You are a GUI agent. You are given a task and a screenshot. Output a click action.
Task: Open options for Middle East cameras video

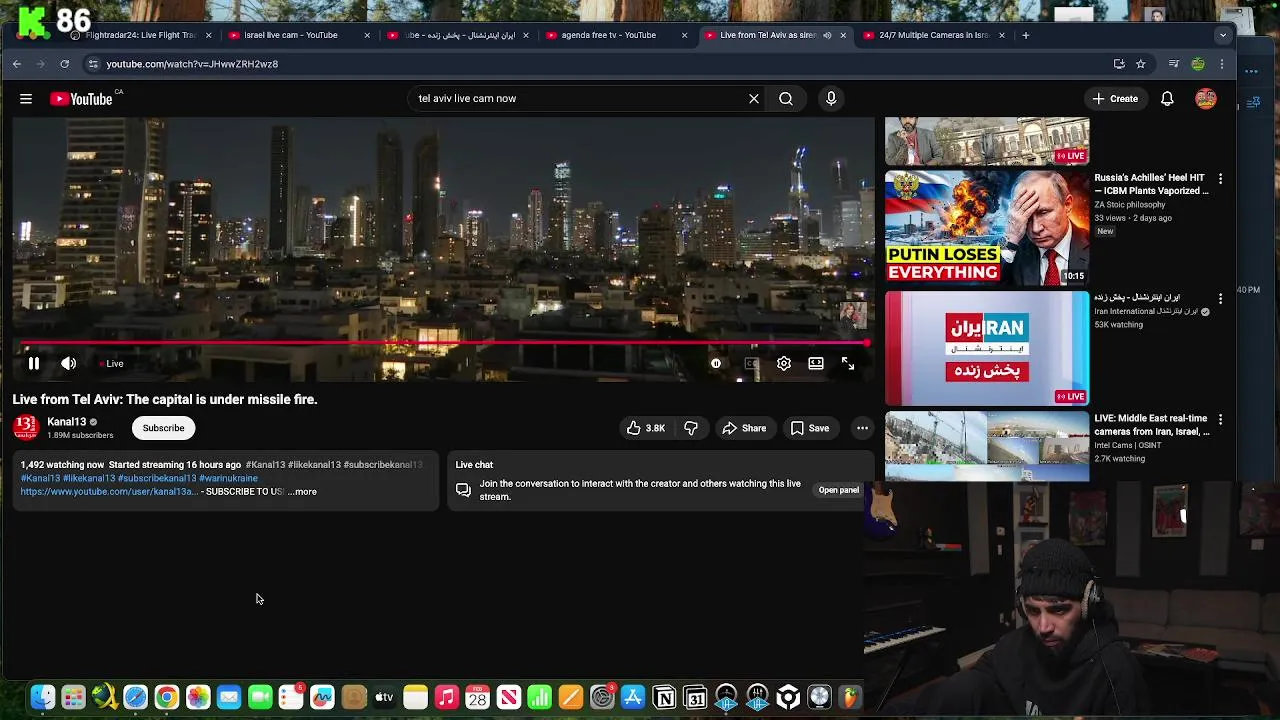(x=1220, y=419)
